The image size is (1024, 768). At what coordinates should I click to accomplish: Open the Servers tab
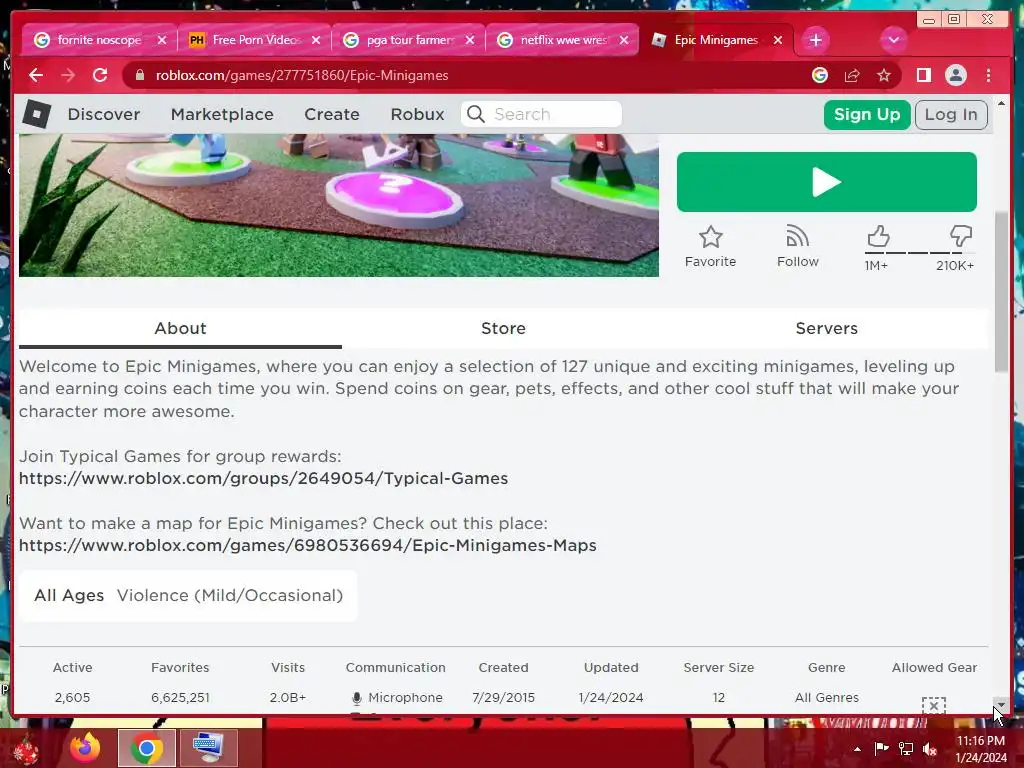pos(826,328)
